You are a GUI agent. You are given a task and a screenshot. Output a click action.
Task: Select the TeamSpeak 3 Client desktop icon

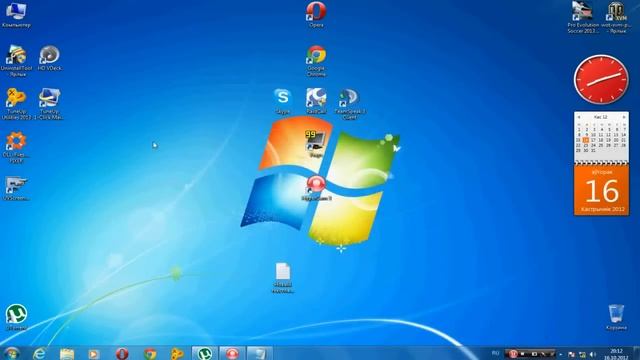tap(350, 104)
